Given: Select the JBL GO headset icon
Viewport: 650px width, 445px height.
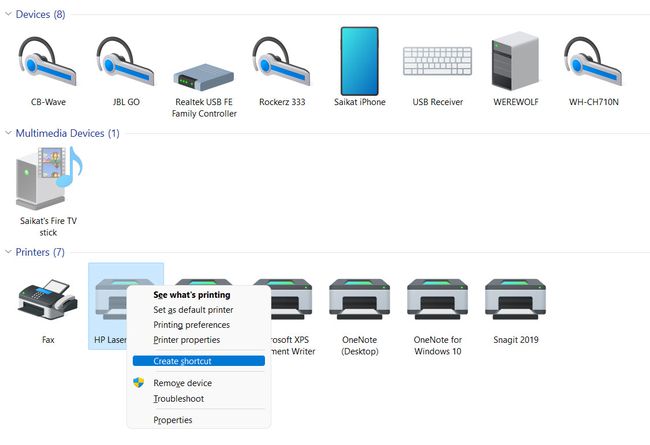Looking at the screenshot, I should click(126, 61).
